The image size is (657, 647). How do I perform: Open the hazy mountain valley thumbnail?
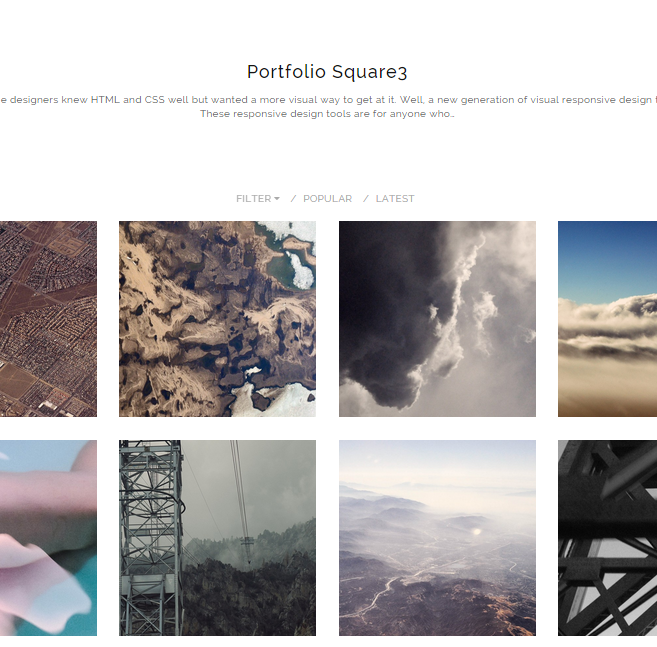(437, 538)
